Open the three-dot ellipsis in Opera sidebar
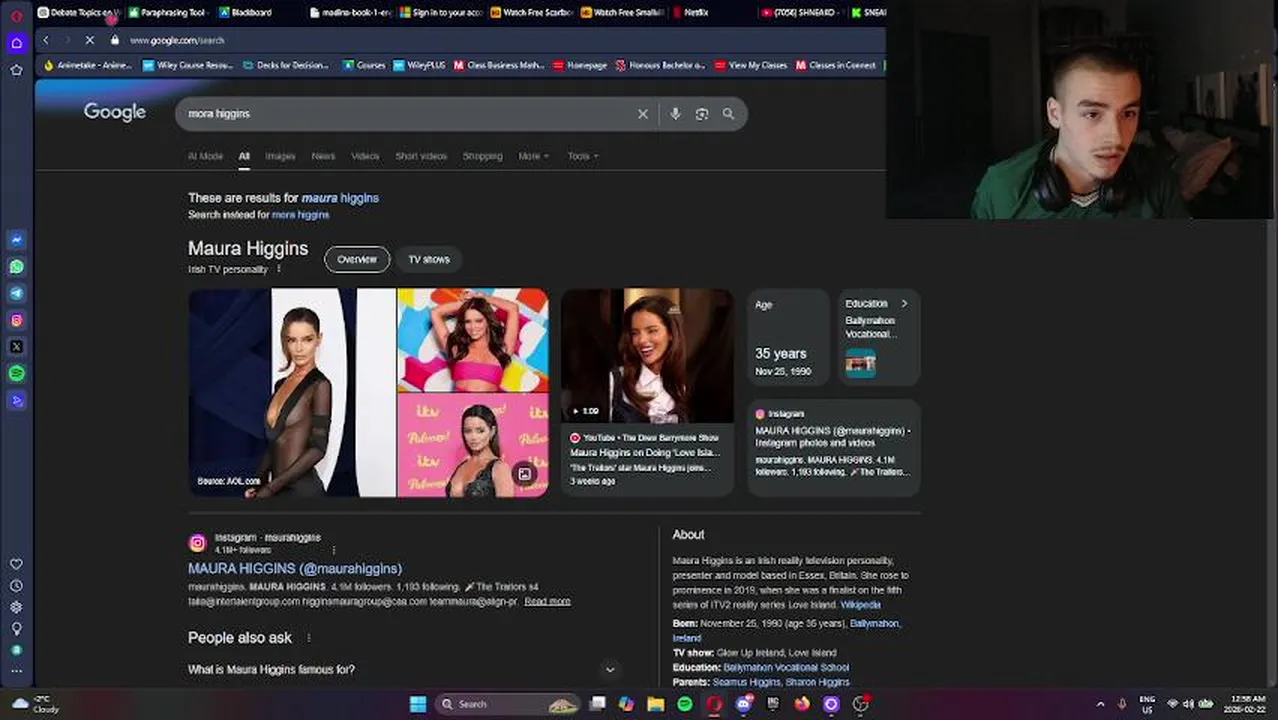 [16, 671]
